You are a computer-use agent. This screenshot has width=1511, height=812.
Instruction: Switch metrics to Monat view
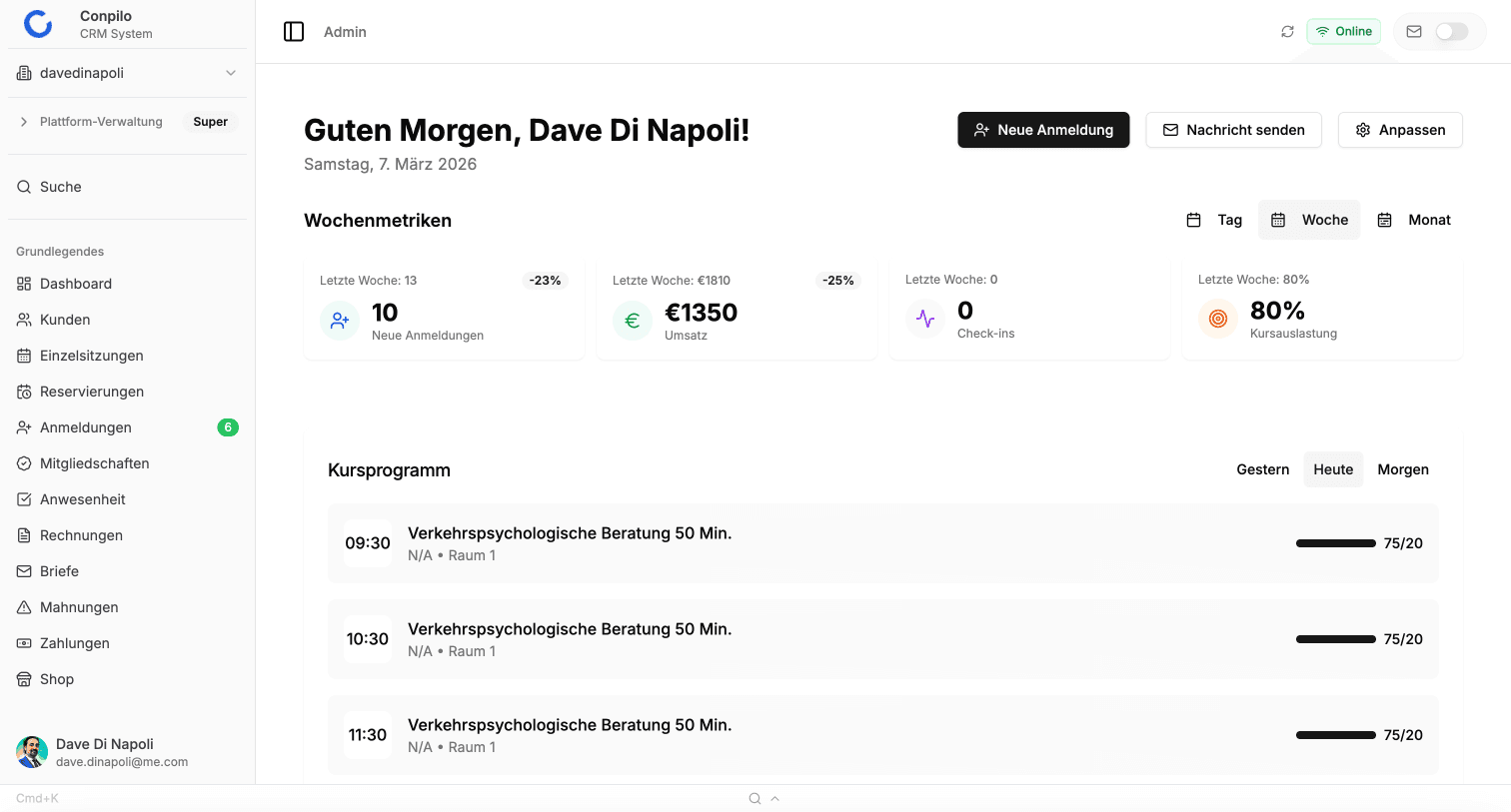1414,220
